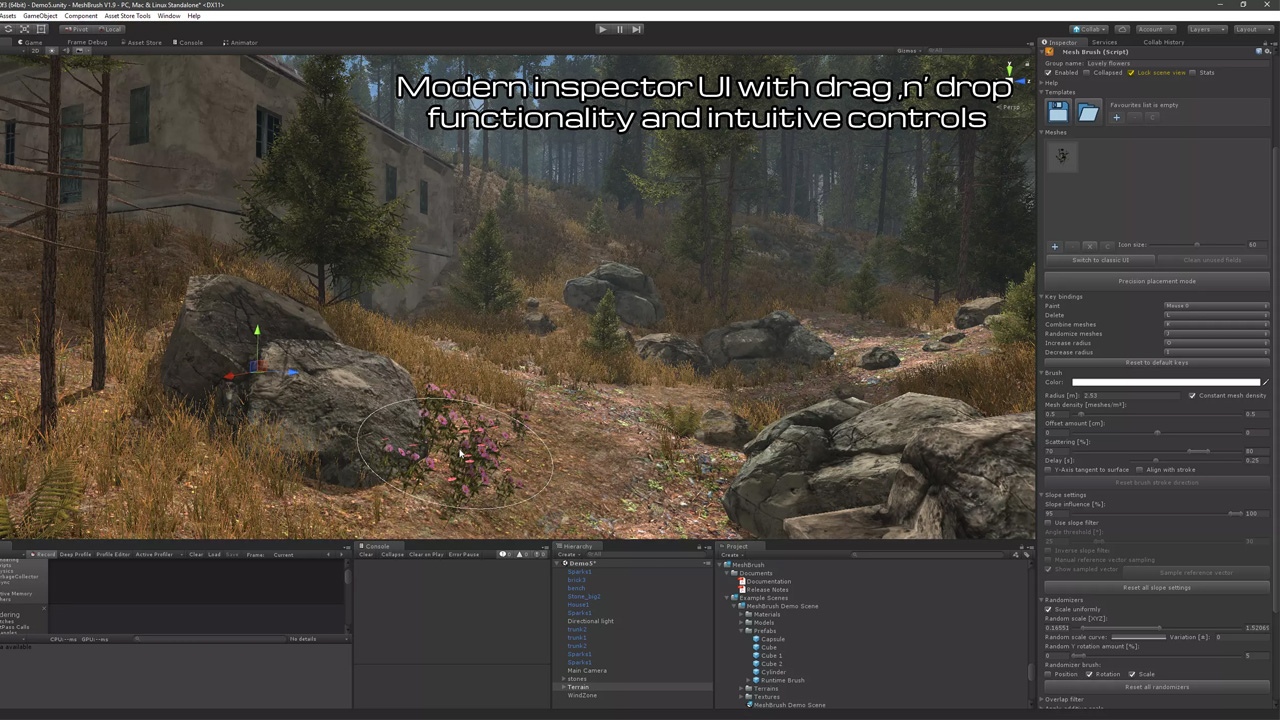Viewport: 1280px width, 720px height.
Task: Add a mesh with the plus icon
Action: tap(1054, 245)
